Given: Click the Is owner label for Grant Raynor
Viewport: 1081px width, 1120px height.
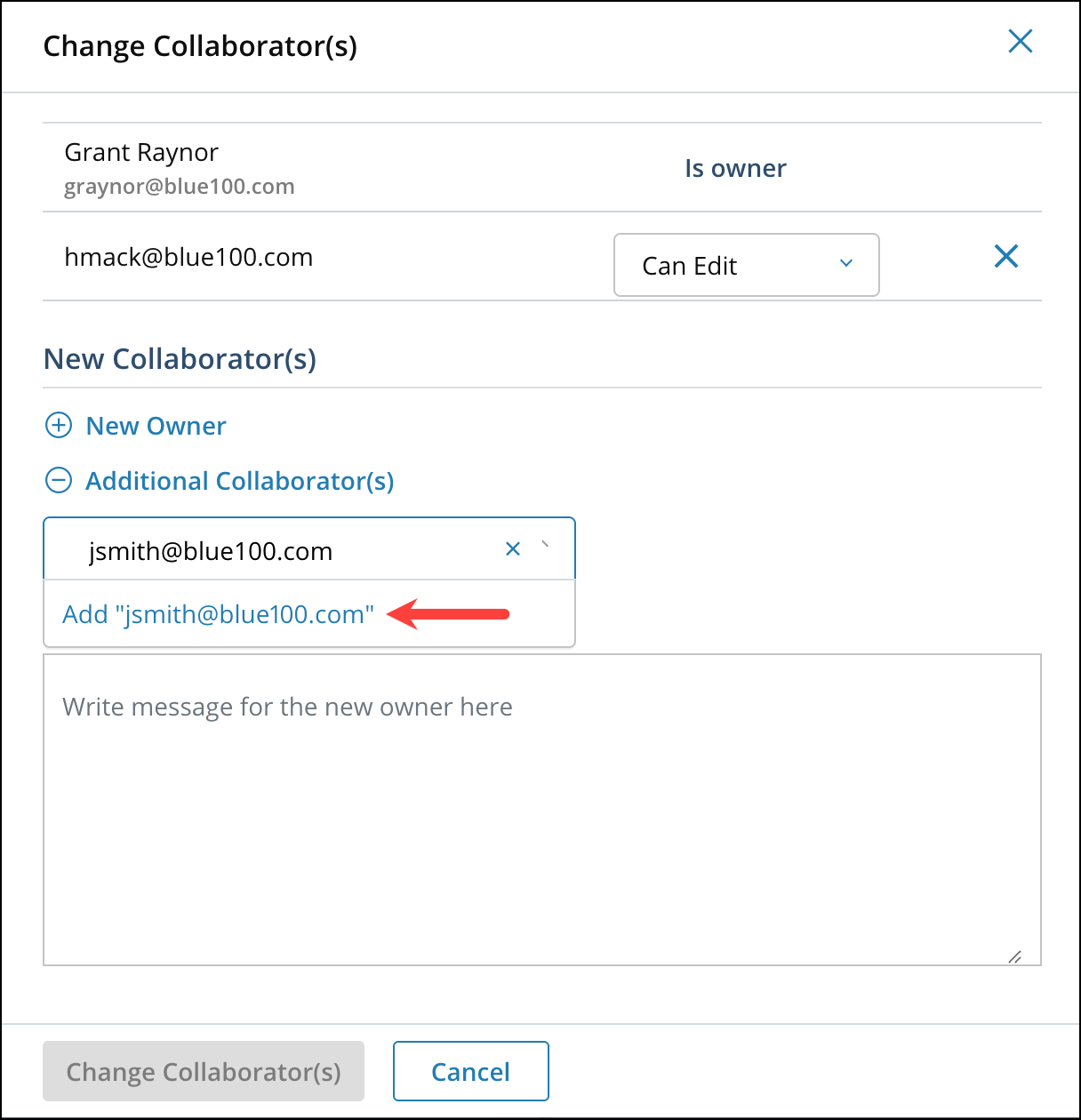Looking at the screenshot, I should [x=735, y=168].
